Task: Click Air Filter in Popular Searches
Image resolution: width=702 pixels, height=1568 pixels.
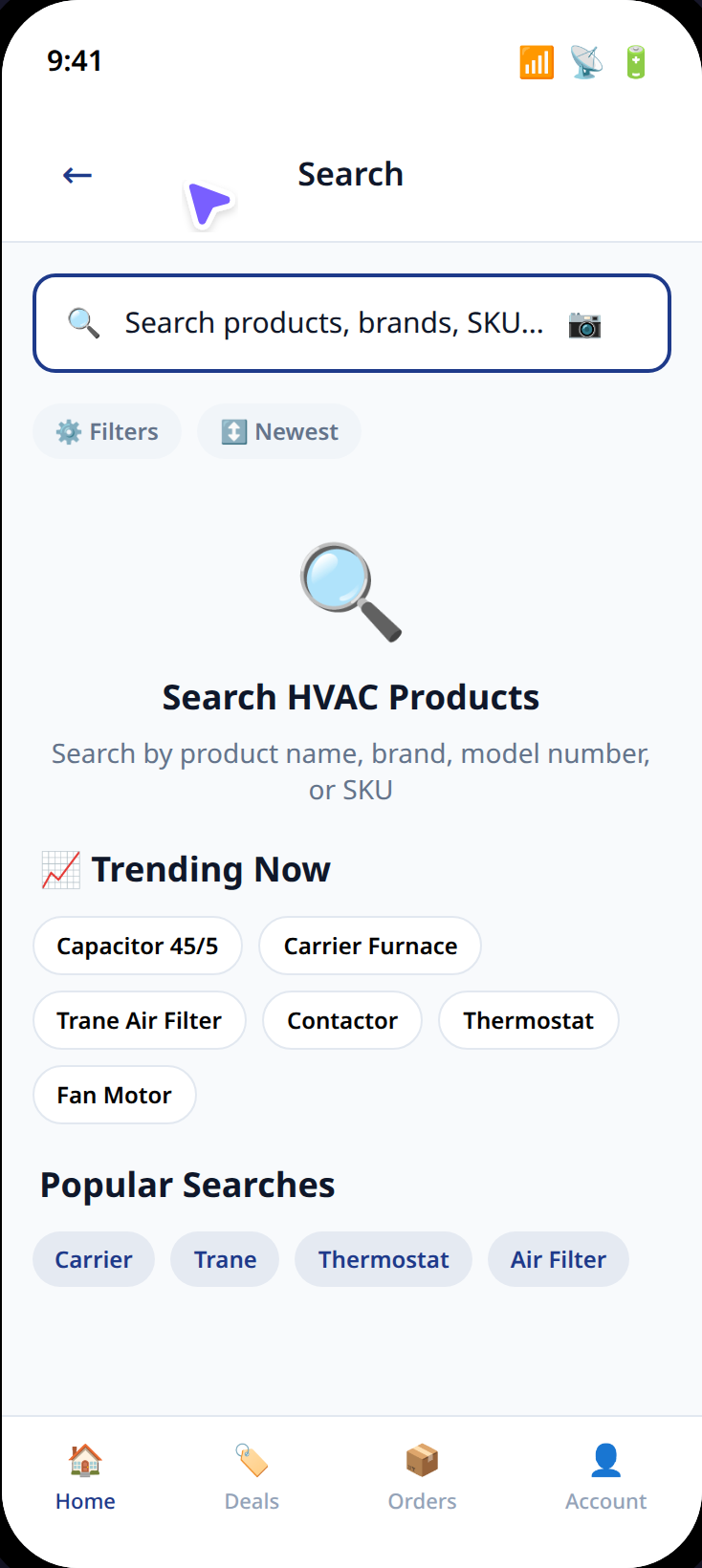Action: 558,1259
